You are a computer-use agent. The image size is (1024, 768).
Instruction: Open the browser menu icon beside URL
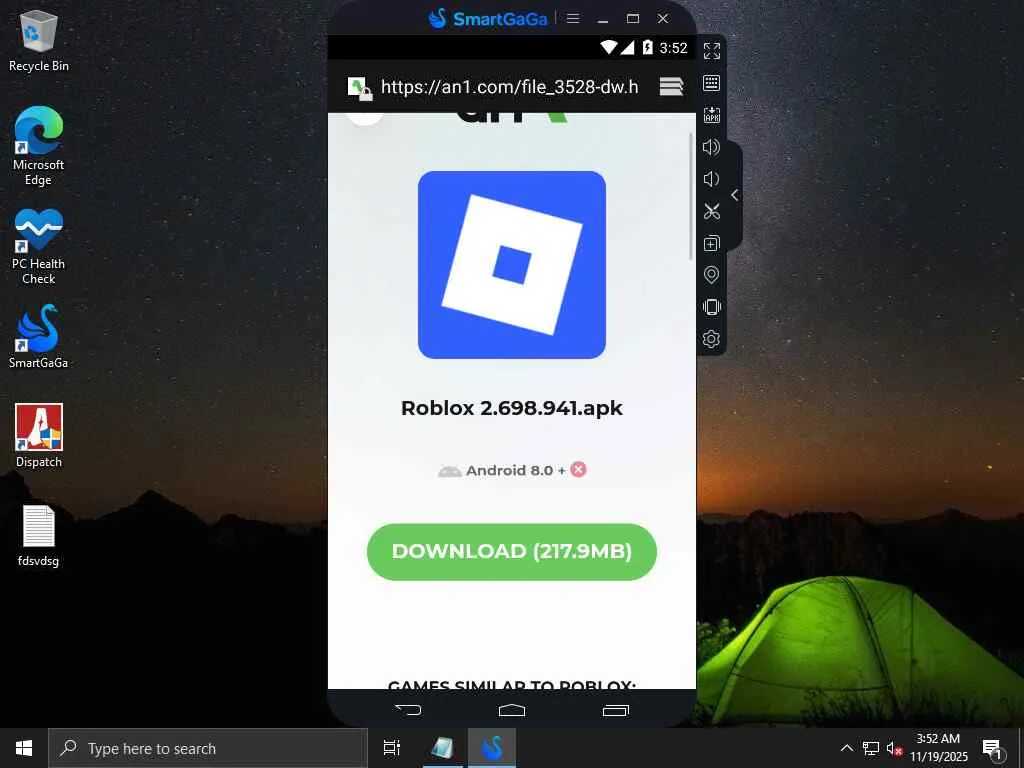click(671, 86)
